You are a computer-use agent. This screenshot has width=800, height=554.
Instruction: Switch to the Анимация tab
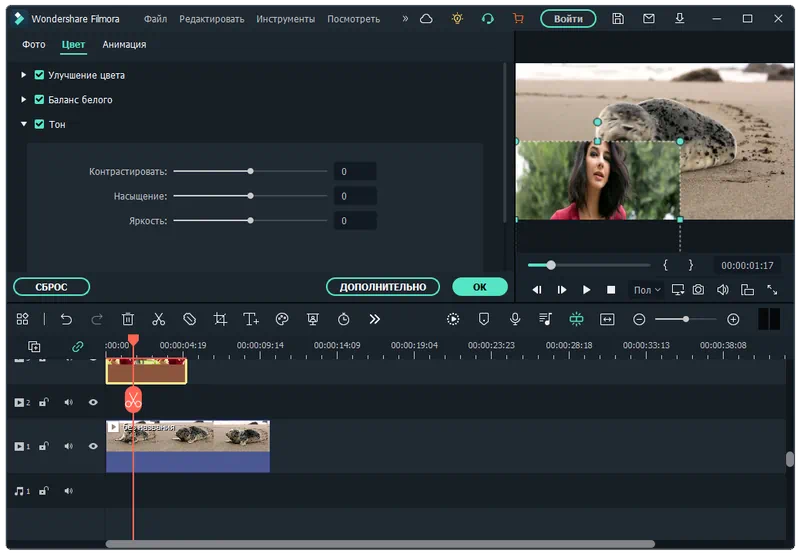[x=124, y=45]
